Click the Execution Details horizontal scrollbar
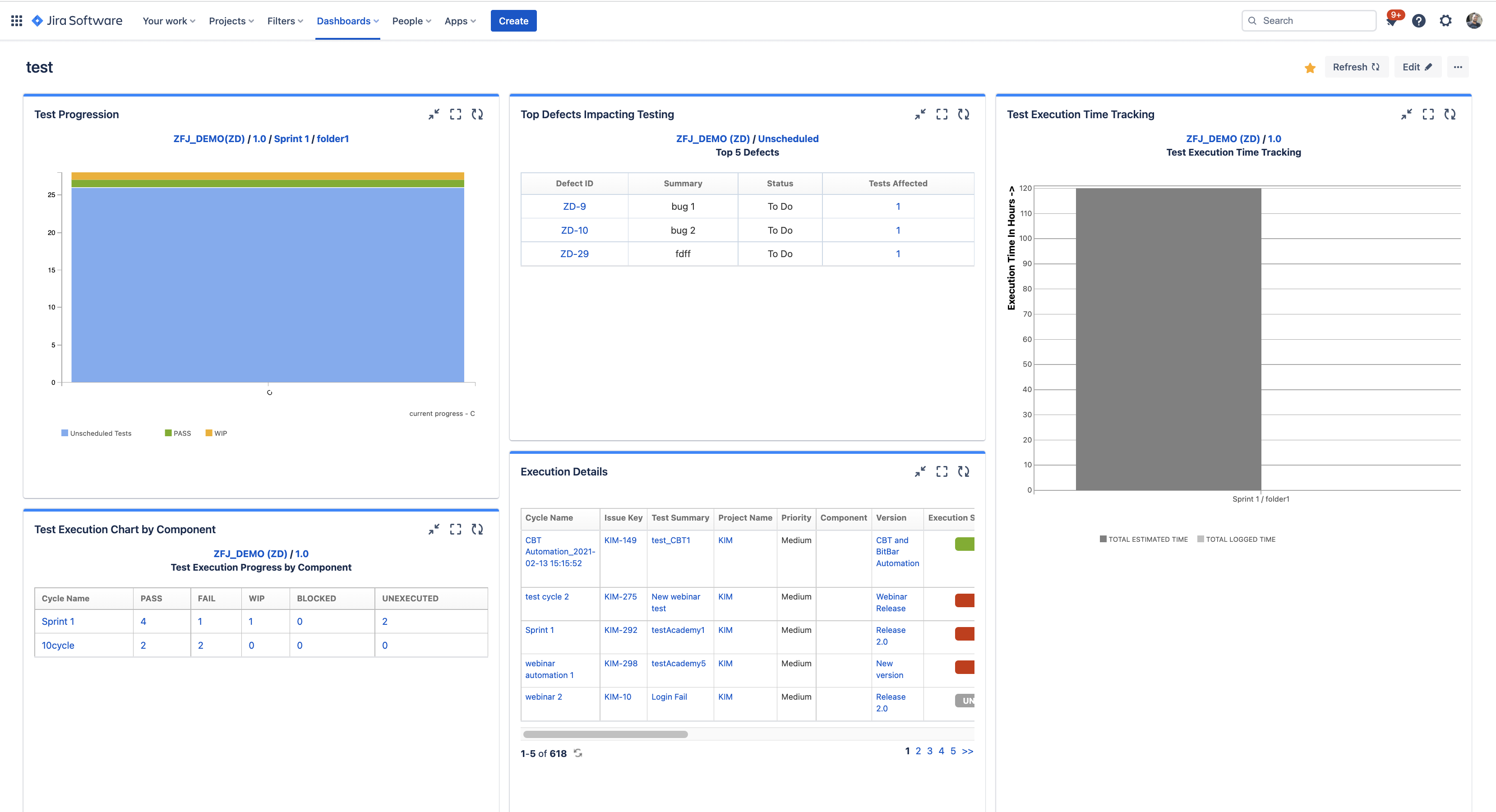Image resolution: width=1496 pixels, height=812 pixels. (605, 734)
